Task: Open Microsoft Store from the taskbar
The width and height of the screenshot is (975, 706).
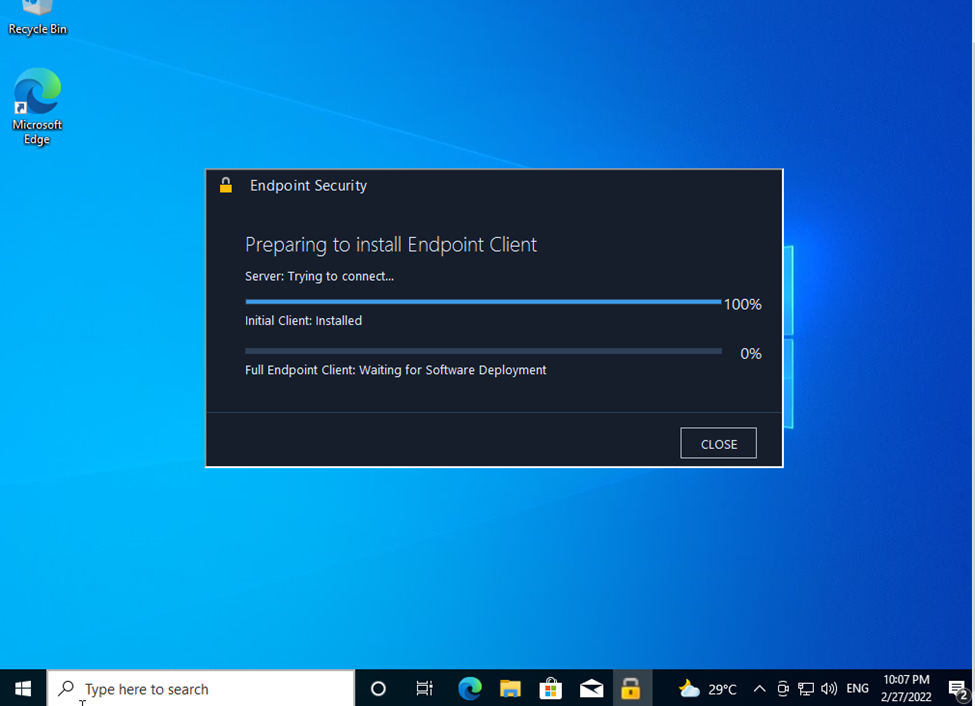Action: (x=550, y=689)
